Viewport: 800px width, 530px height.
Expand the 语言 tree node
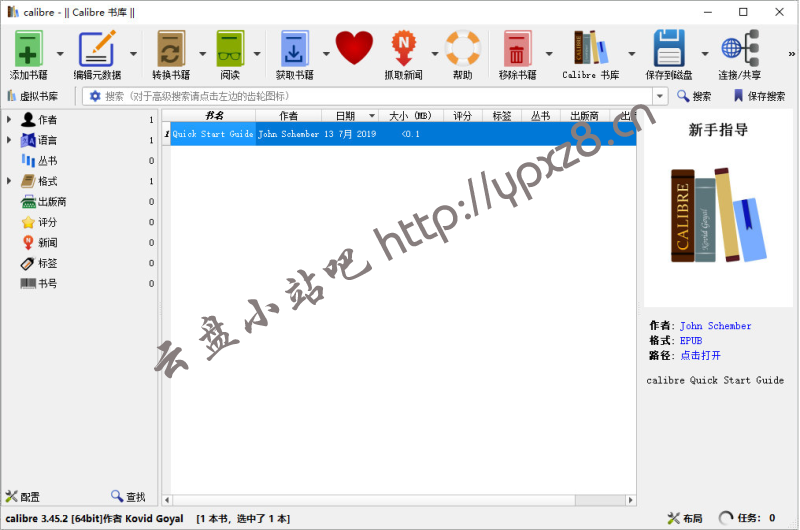pos(9,140)
